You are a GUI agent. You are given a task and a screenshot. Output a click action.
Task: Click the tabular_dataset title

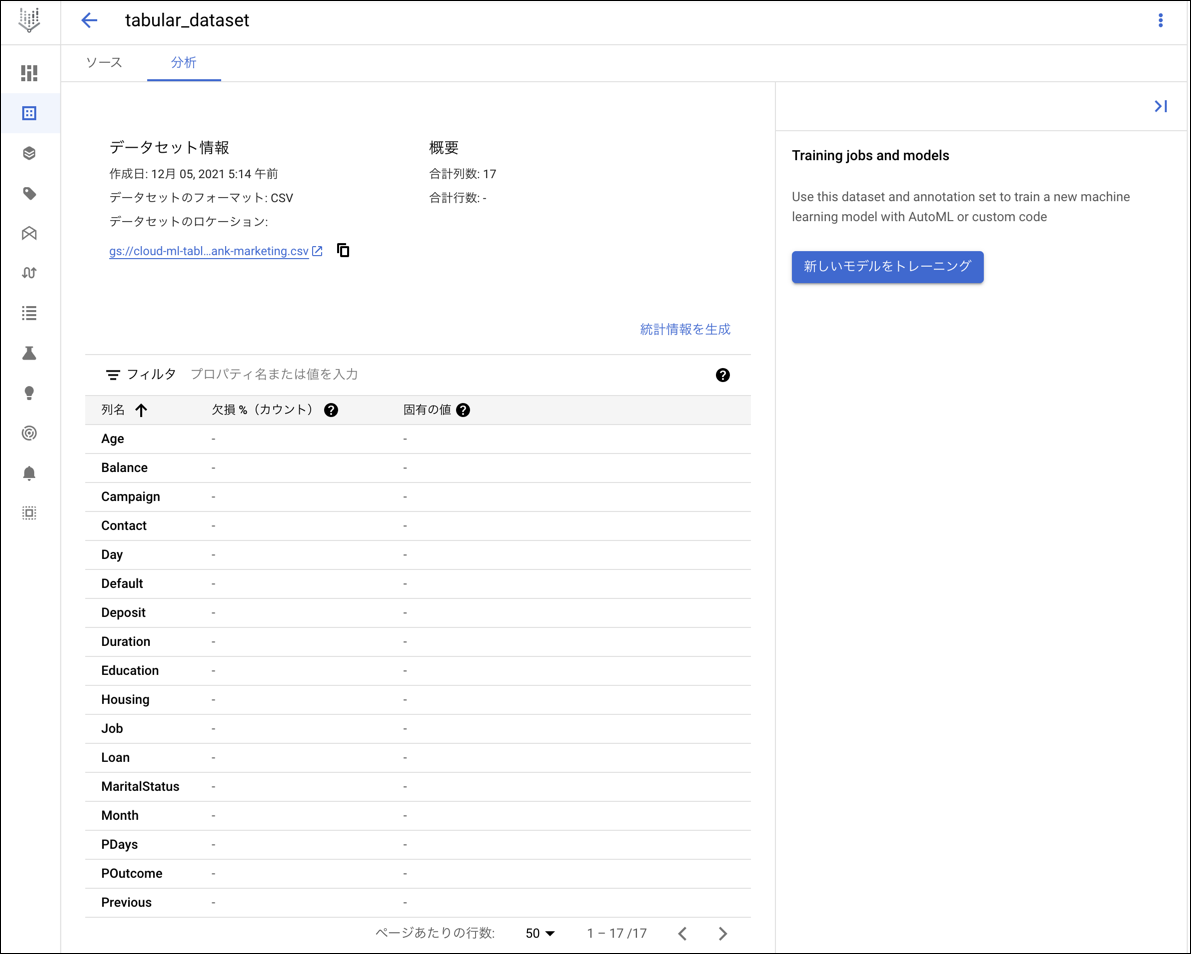point(187,21)
